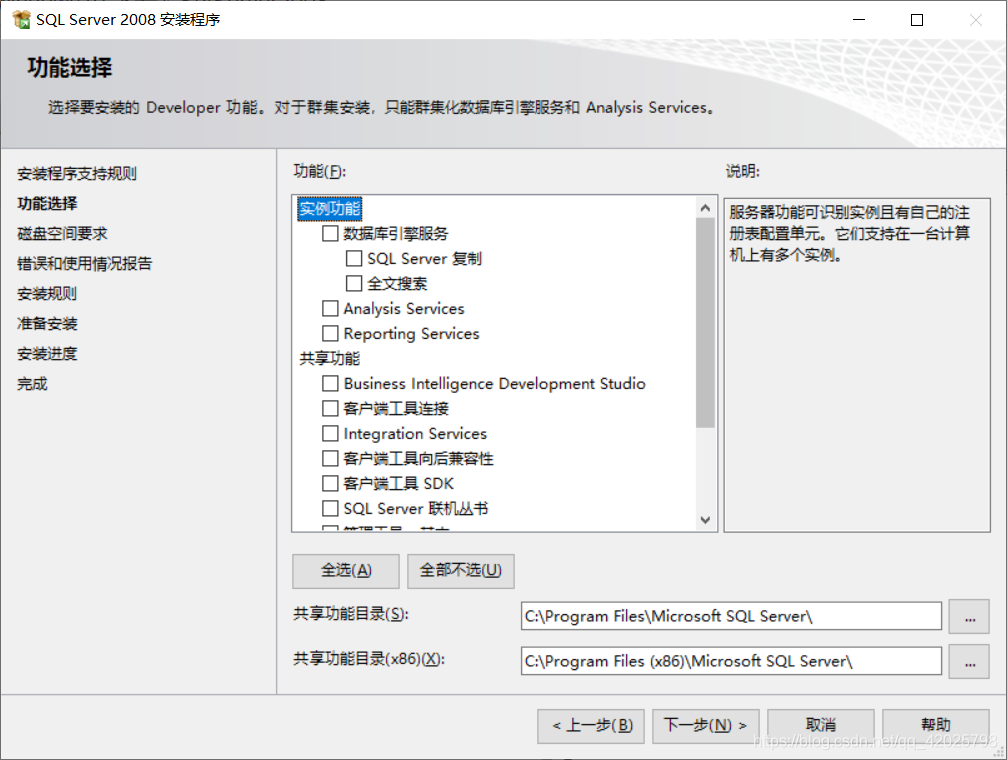Select 磁盘空间要求 step in sidebar
Screen dimensions: 1007x760
coord(62,234)
